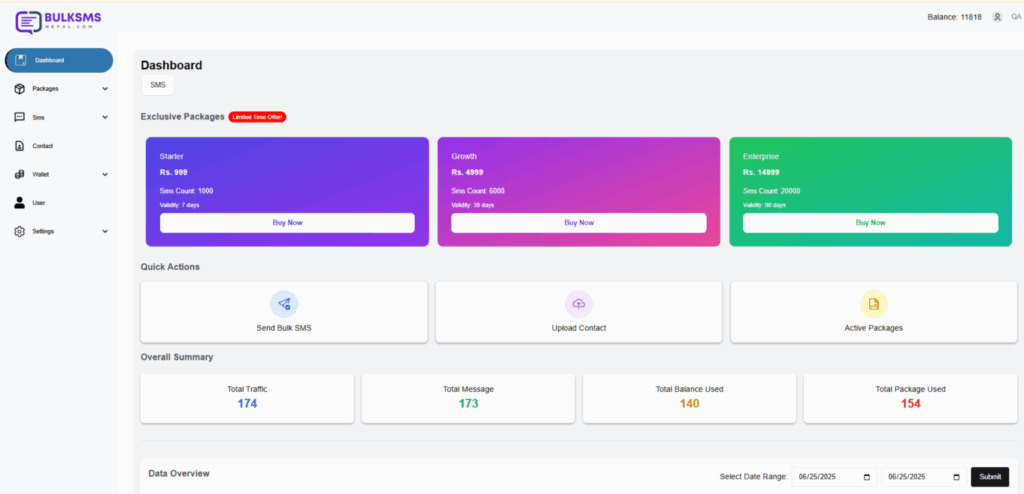Click the profile avatar icon at top right
Screen dimensions: 1024x494
[x=997, y=17]
